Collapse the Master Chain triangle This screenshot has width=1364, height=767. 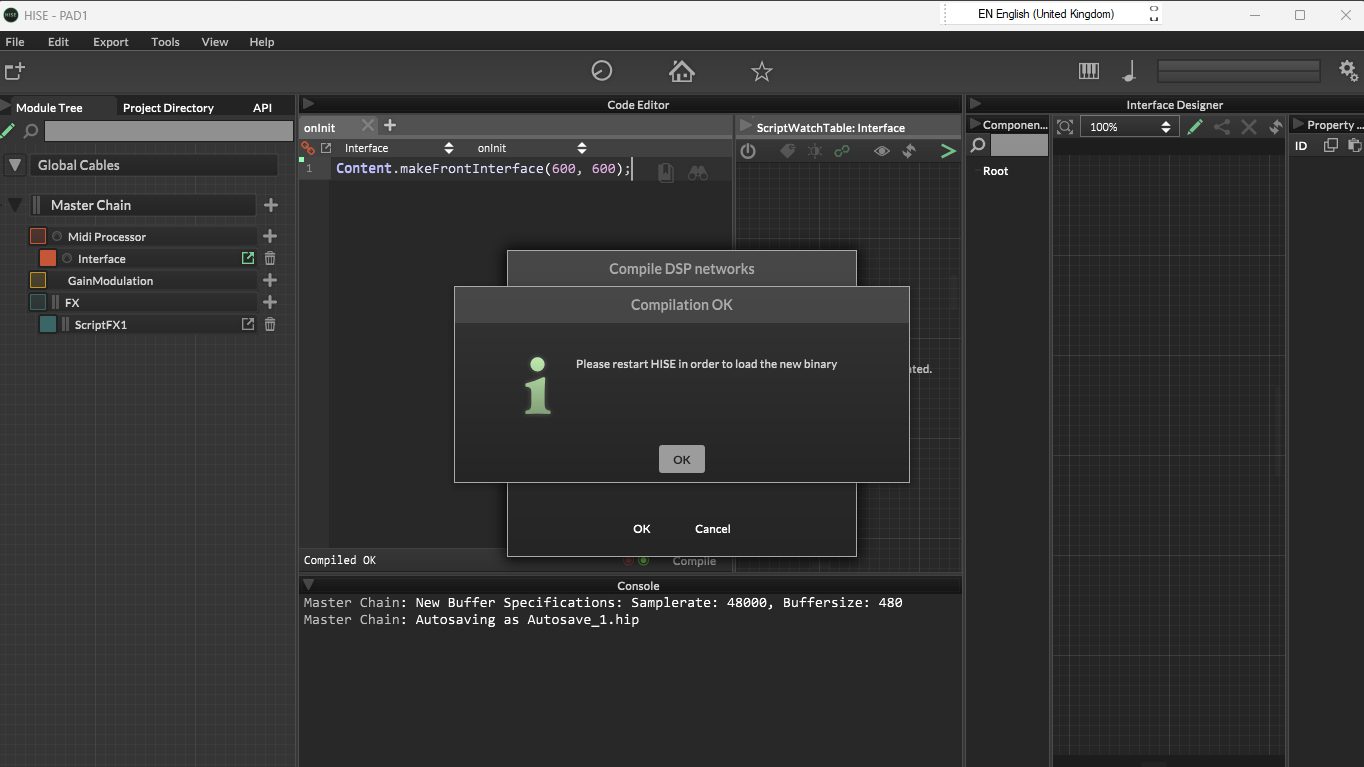tap(15, 205)
